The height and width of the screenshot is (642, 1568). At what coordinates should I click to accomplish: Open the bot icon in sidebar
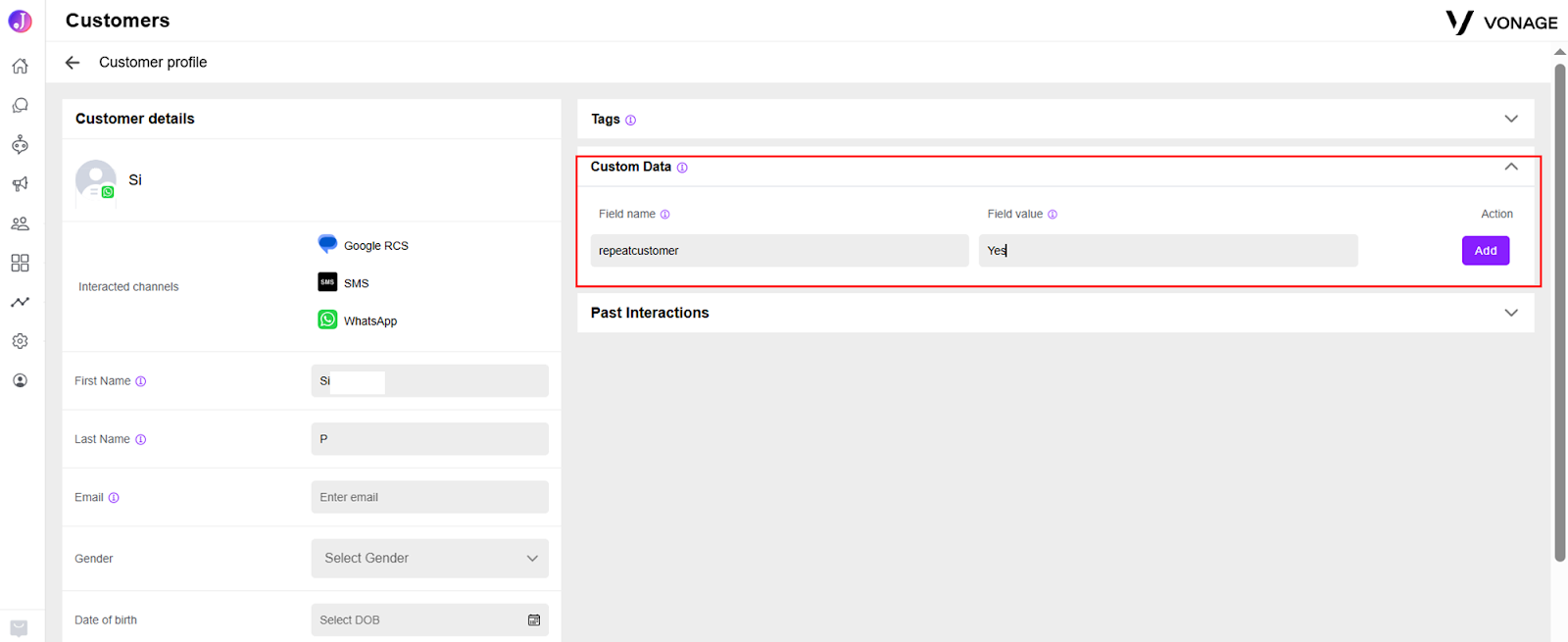click(20, 145)
